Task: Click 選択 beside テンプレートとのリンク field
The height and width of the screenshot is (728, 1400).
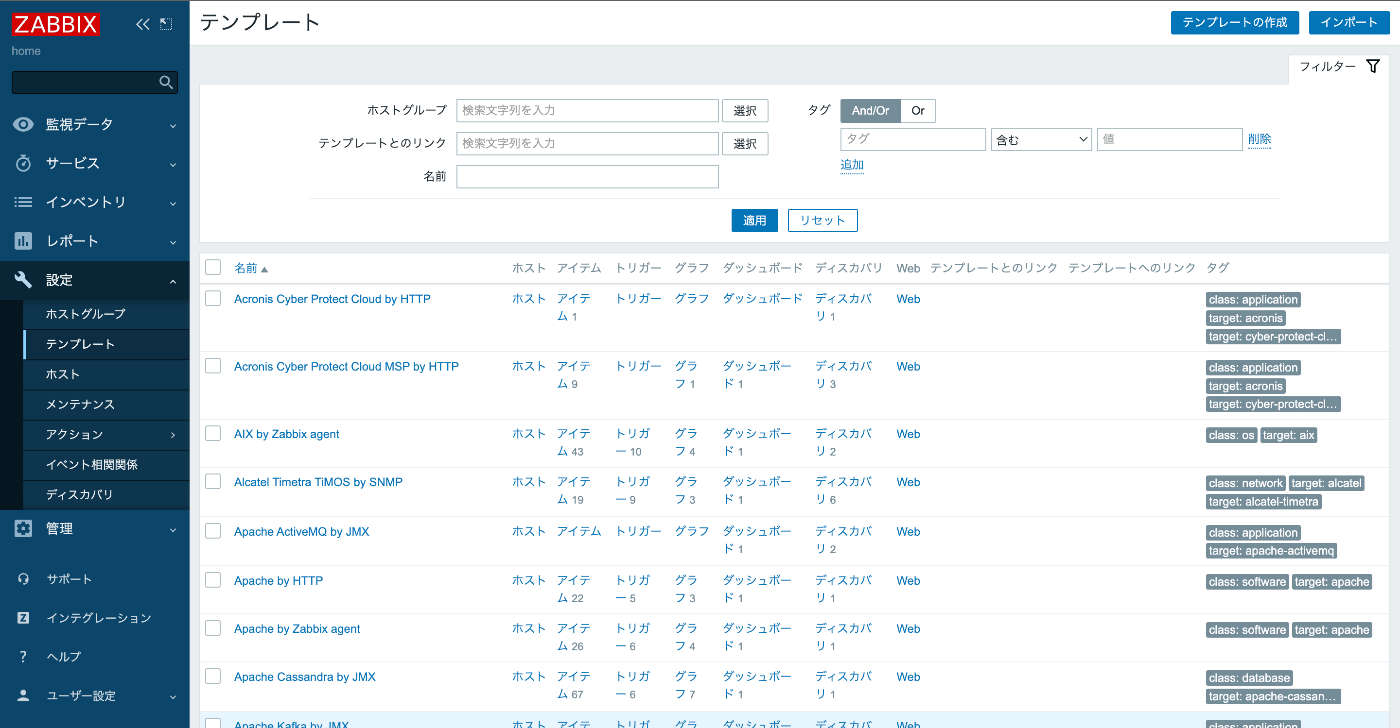Action: coord(745,144)
